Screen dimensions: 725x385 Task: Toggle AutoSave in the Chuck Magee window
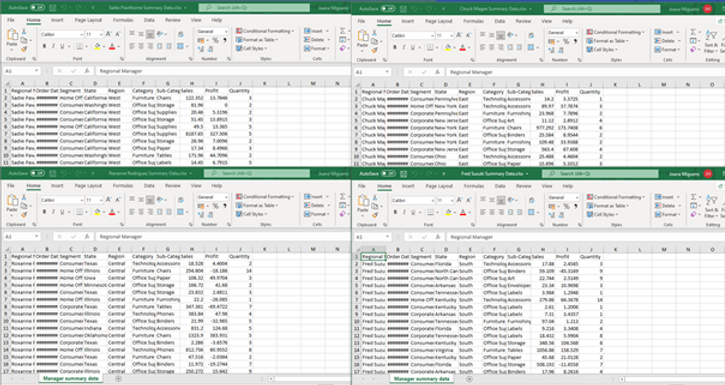pyautogui.click(x=387, y=8)
